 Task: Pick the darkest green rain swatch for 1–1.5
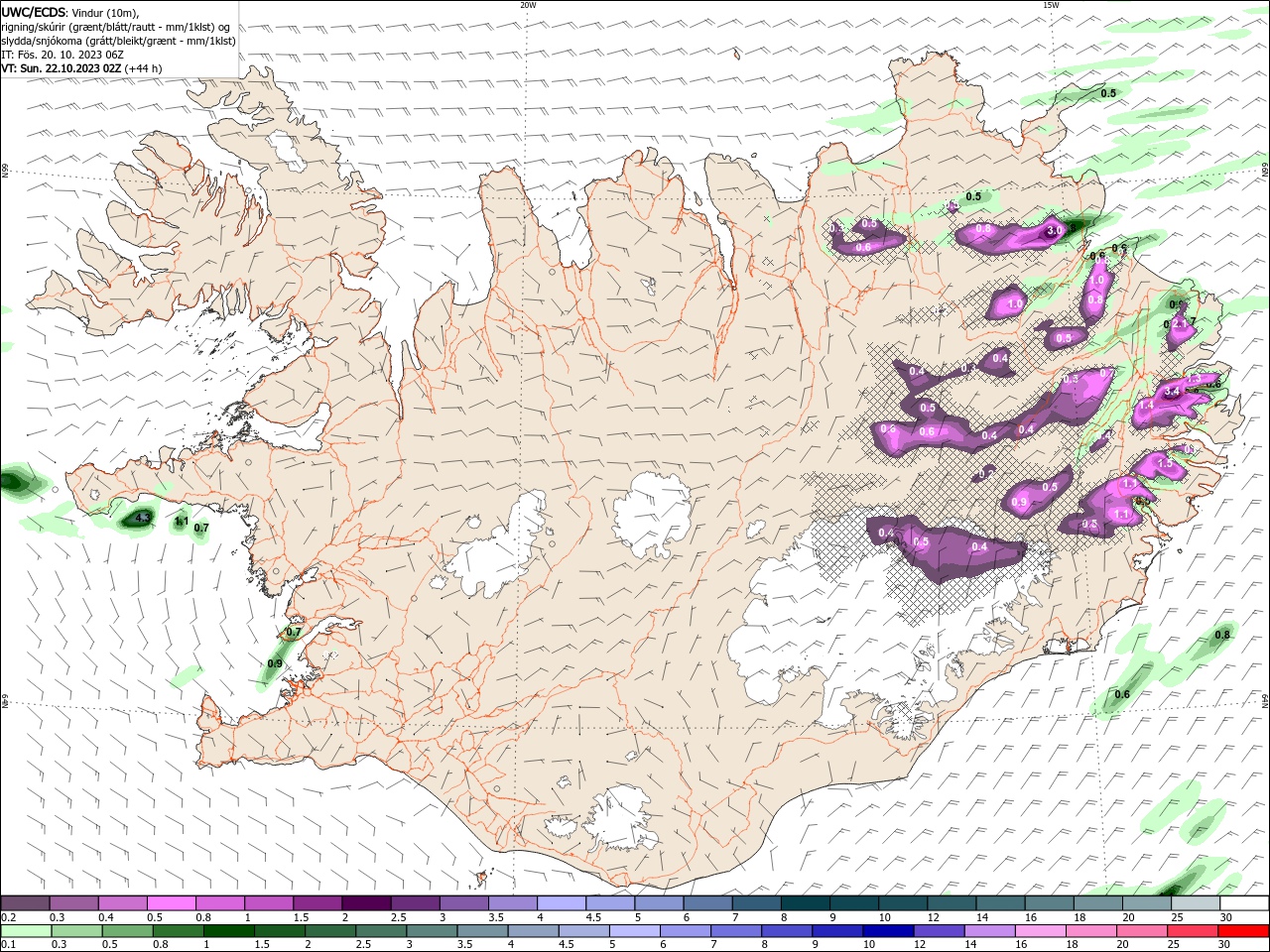pyautogui.click(x=228, y=931)
